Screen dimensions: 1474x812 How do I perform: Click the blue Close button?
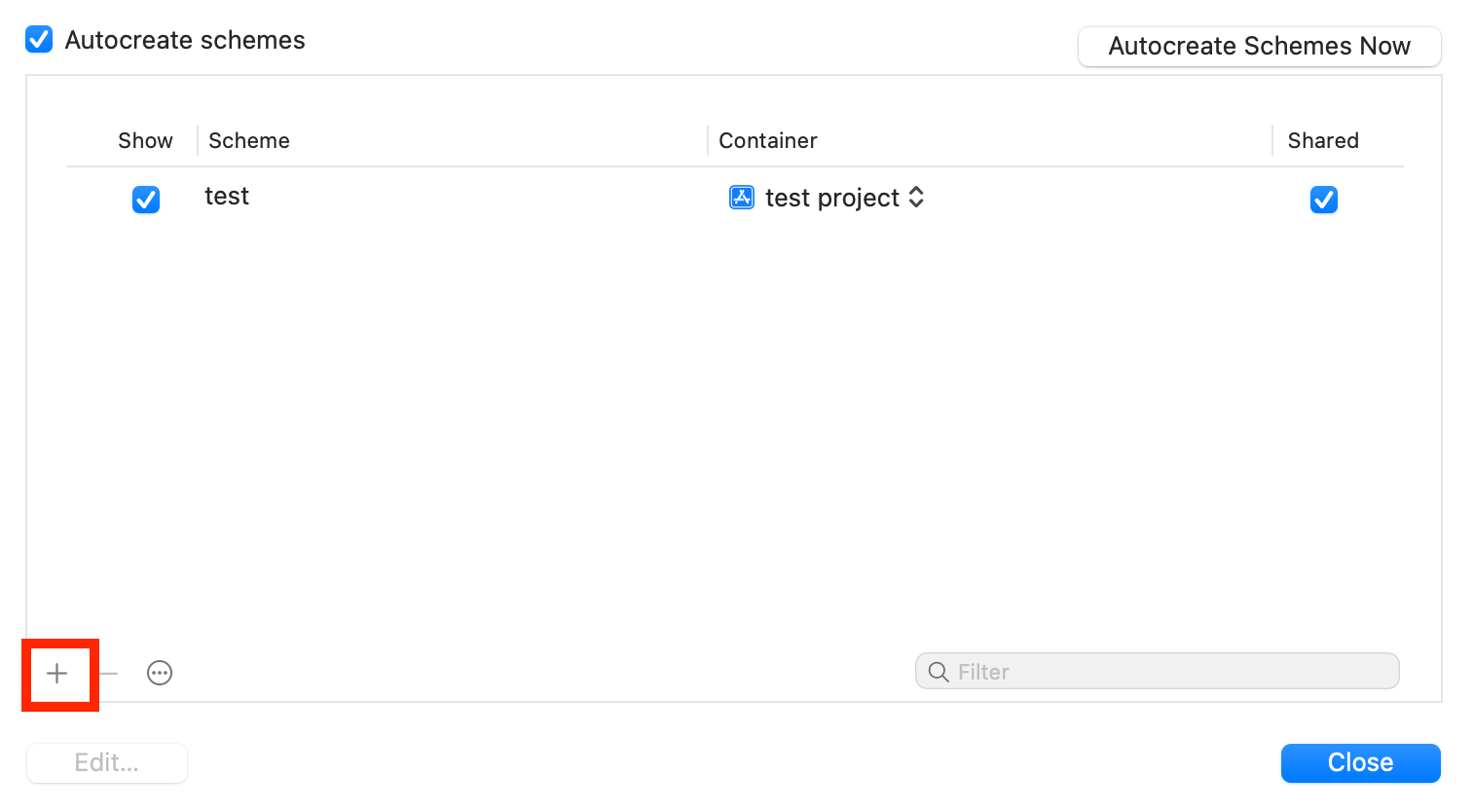pos(1361,762)
